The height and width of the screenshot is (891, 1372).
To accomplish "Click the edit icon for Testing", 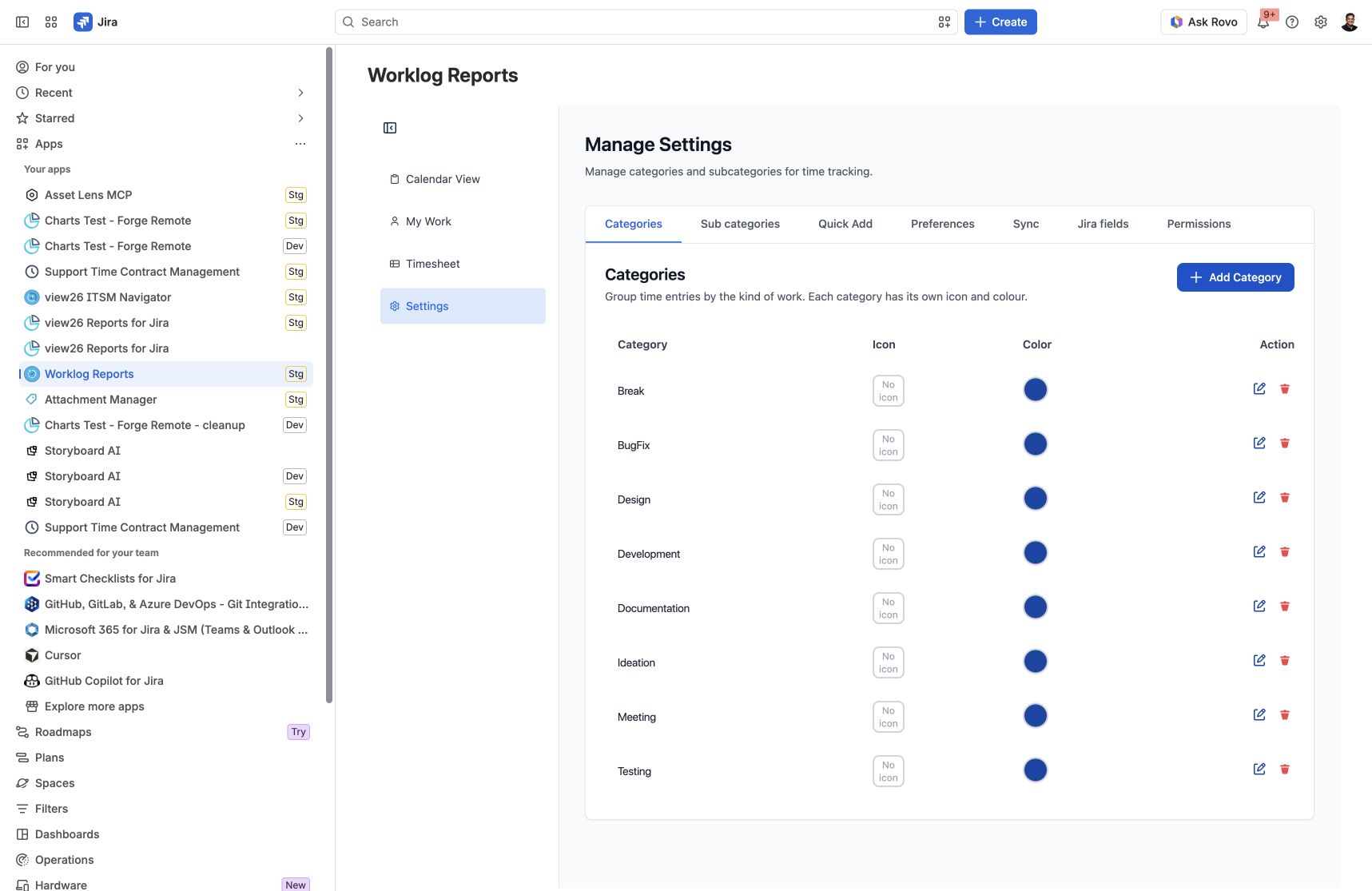I will point(1259,769).
